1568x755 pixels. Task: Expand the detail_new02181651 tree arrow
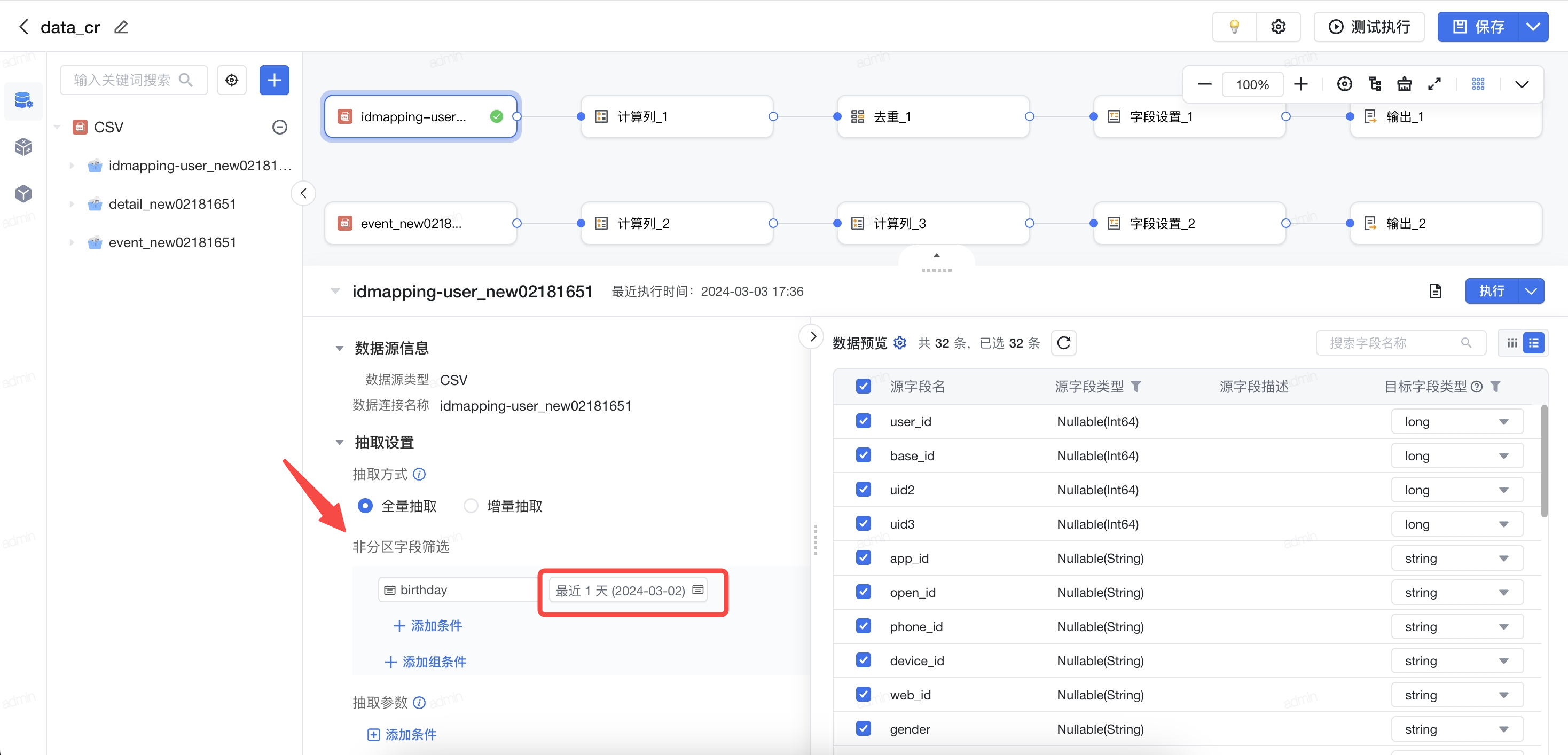point(72,204)
